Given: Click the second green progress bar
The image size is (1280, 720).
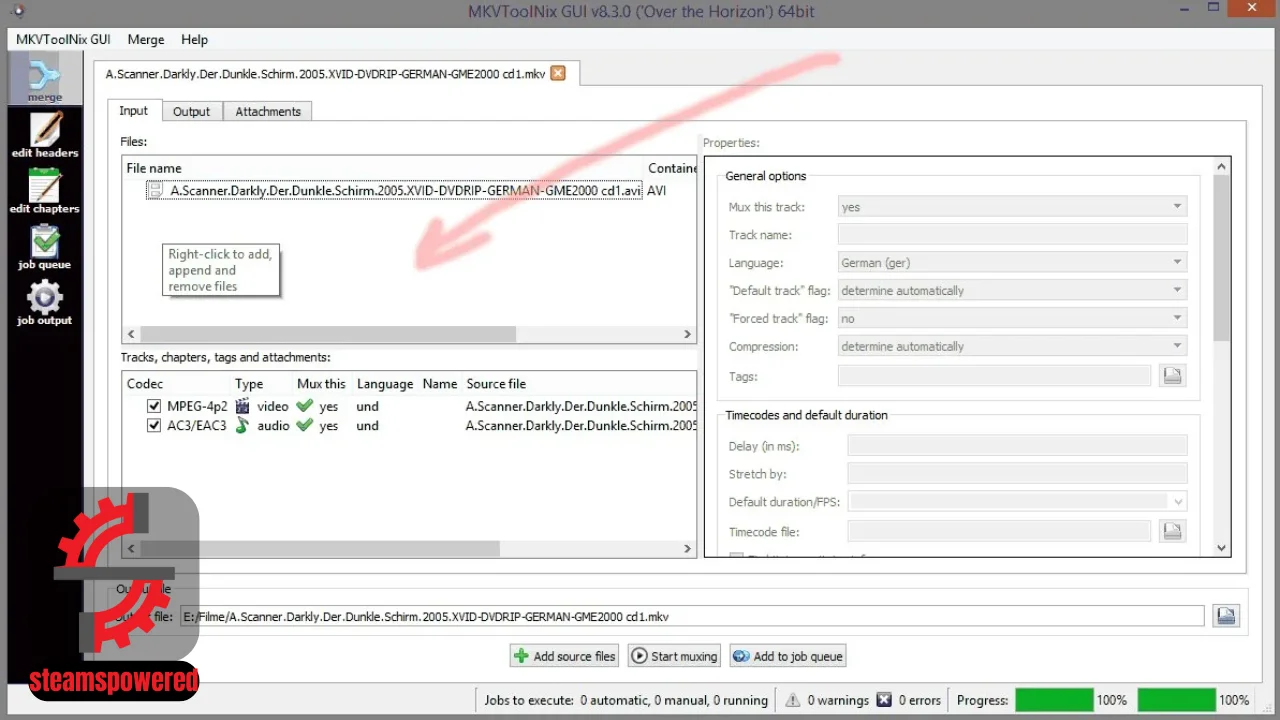Looking at the screenshot, I should click(x=1177, y=700).
